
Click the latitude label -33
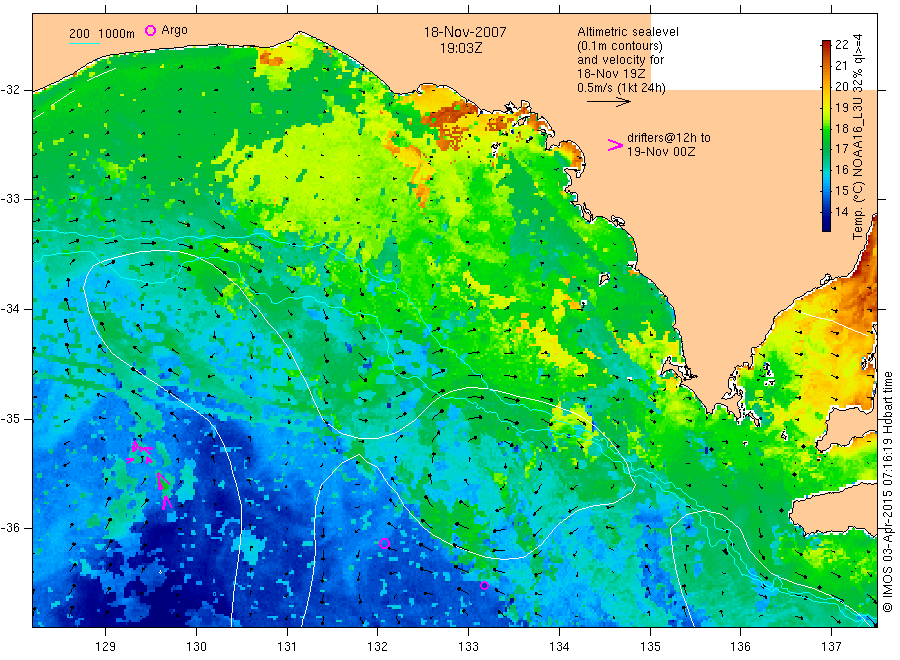tap(10, 199)
